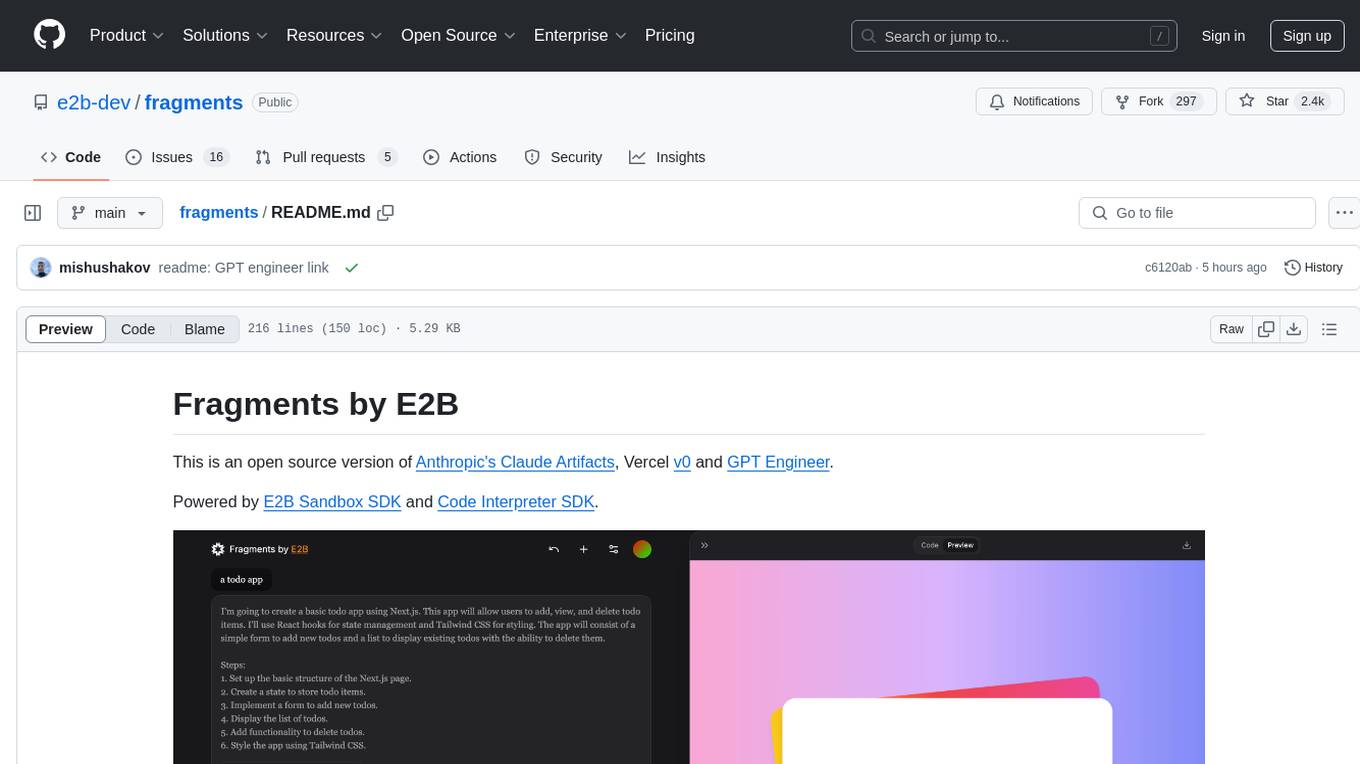Click the Sign up button
This screenshot has width=1360, height=764.
pos(1307,36)
